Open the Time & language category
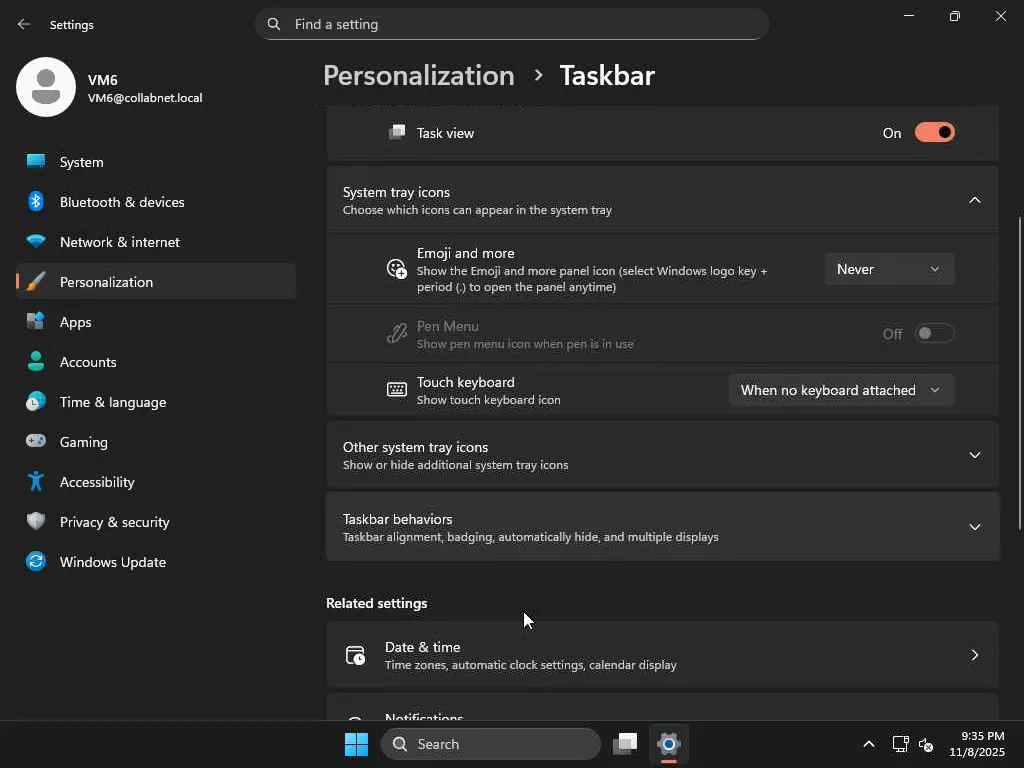Image resolution: width=1024 pixels, height=768 pixels. 113,402
